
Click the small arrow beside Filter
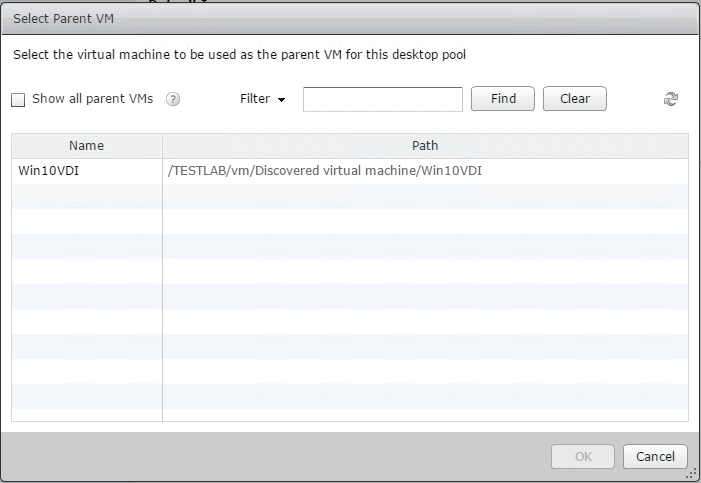tap(282, 100)
